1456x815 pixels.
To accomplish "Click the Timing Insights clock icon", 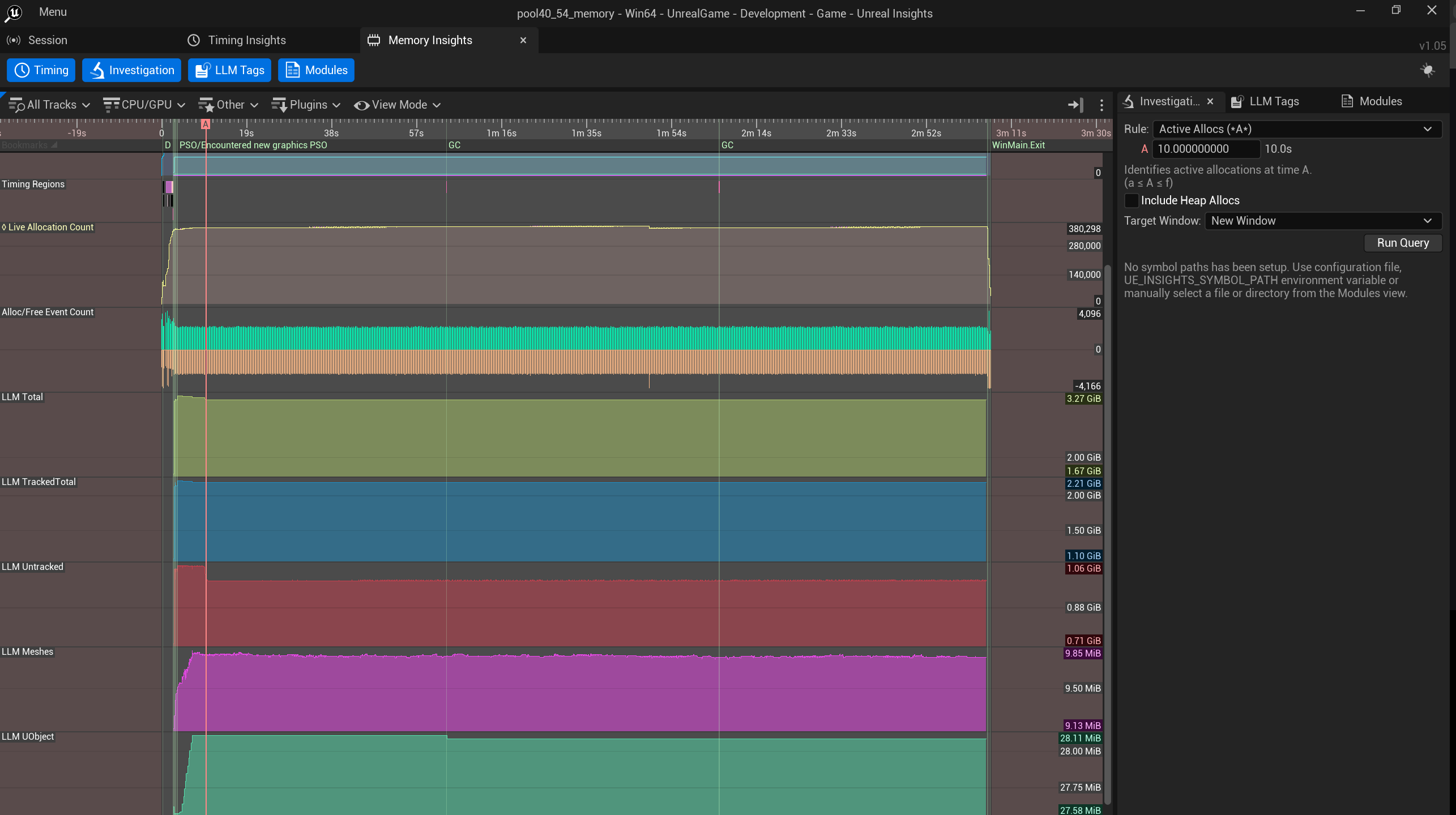I will coord(194,40).
